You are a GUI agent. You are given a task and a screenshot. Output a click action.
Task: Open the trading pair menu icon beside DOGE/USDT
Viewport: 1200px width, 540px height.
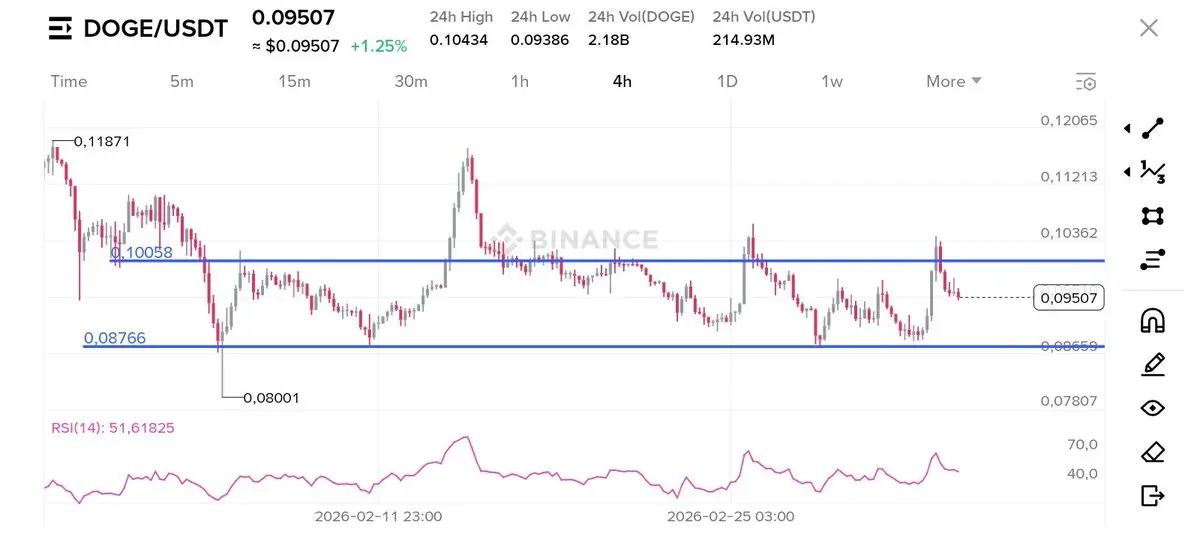[x=61, y=29]
